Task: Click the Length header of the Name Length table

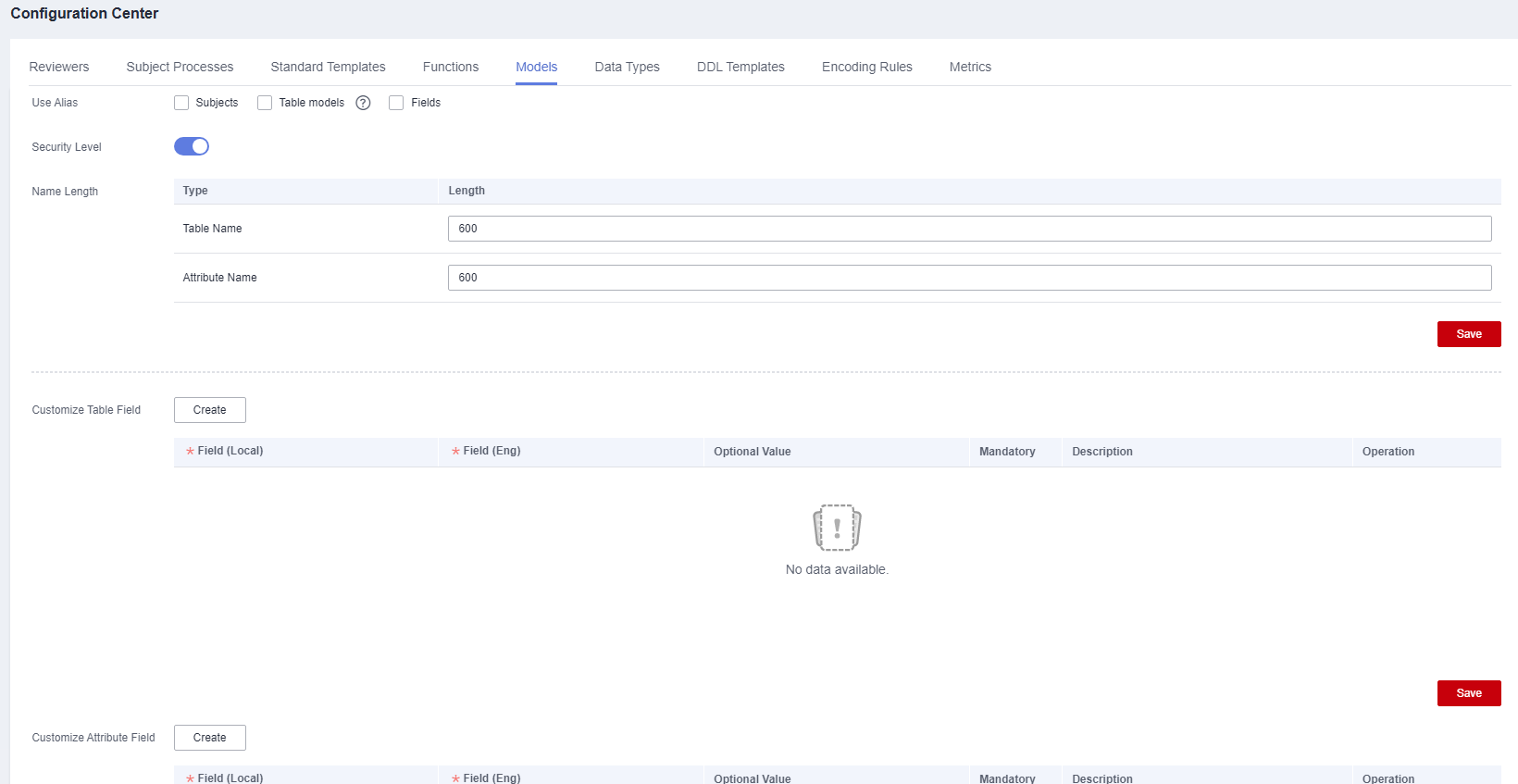Action: click(x=467, y=191)
